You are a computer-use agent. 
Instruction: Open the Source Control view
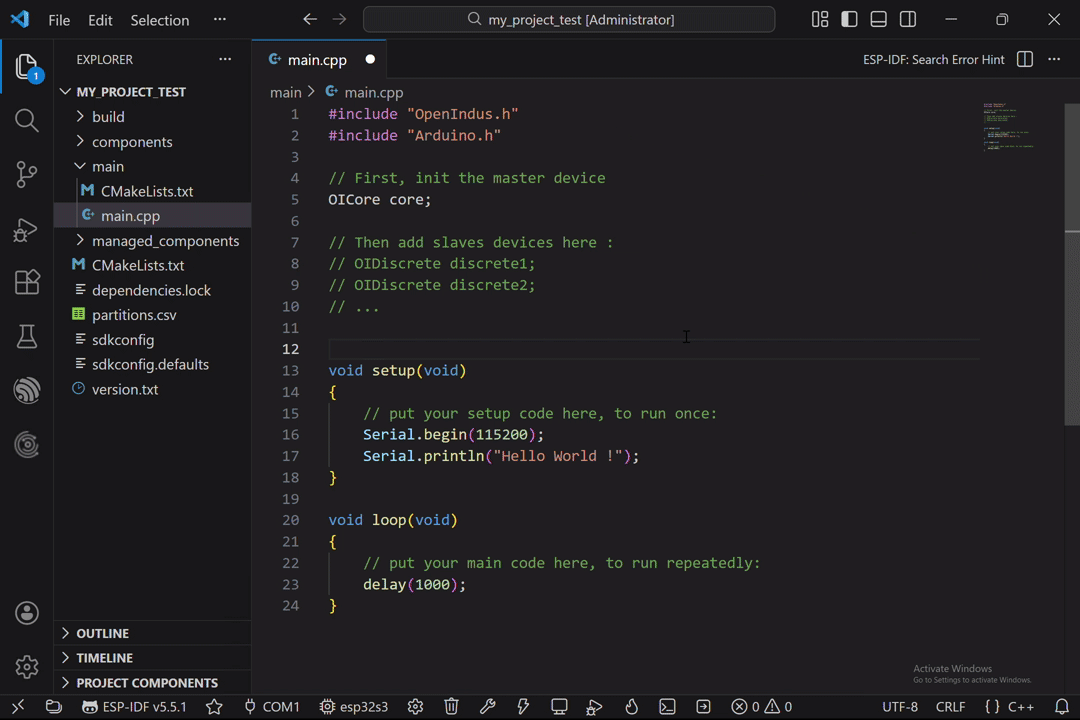click(x=27, y=175)
